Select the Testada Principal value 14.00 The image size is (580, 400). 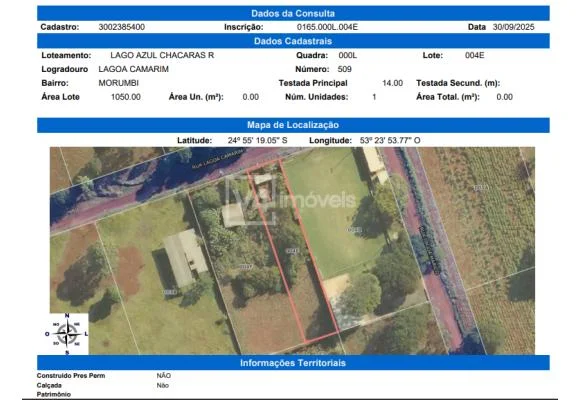pos(392,83)
